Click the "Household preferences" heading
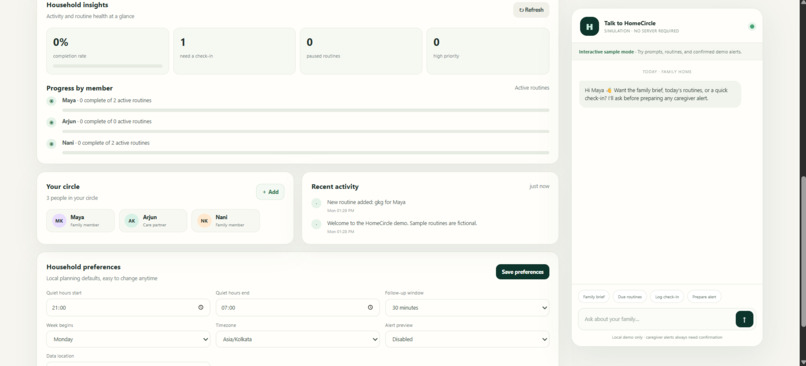Viewport: 806px width, 366px height. (83, 267)
